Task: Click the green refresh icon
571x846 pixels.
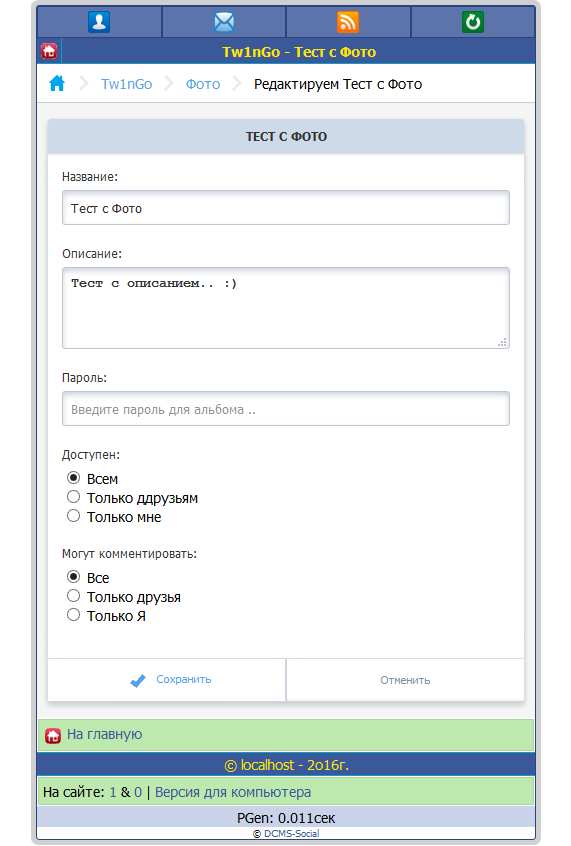Action: pyautogui.click(x=473, y=22)
